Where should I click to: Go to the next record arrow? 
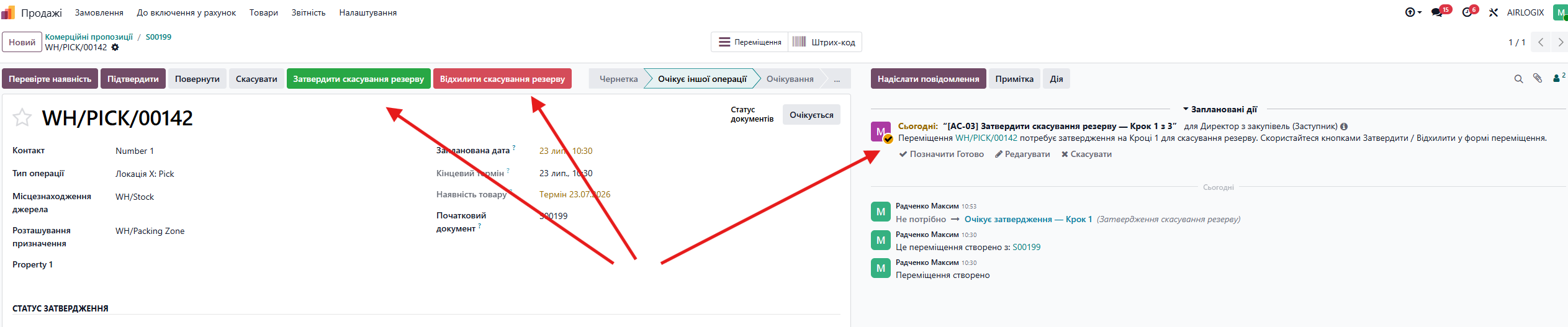[x=1559, y=42]
